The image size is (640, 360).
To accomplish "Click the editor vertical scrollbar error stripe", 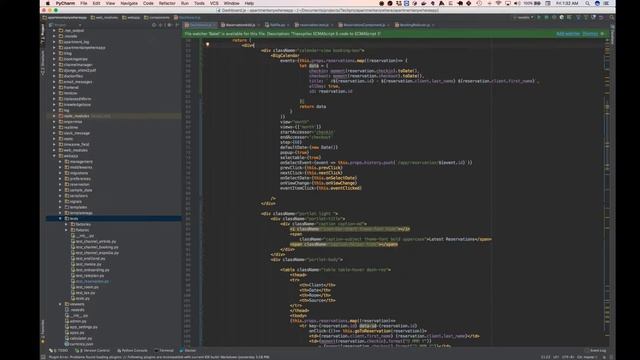I will [607, 192].
